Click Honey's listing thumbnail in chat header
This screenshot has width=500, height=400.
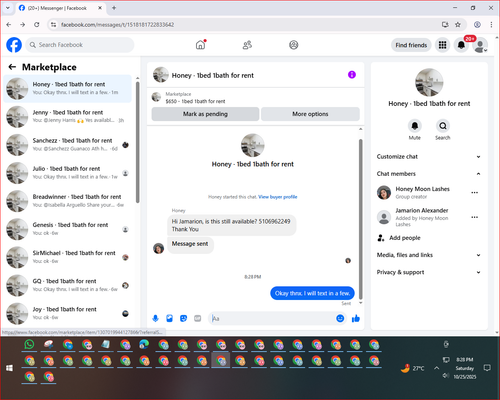pos(161,75)
